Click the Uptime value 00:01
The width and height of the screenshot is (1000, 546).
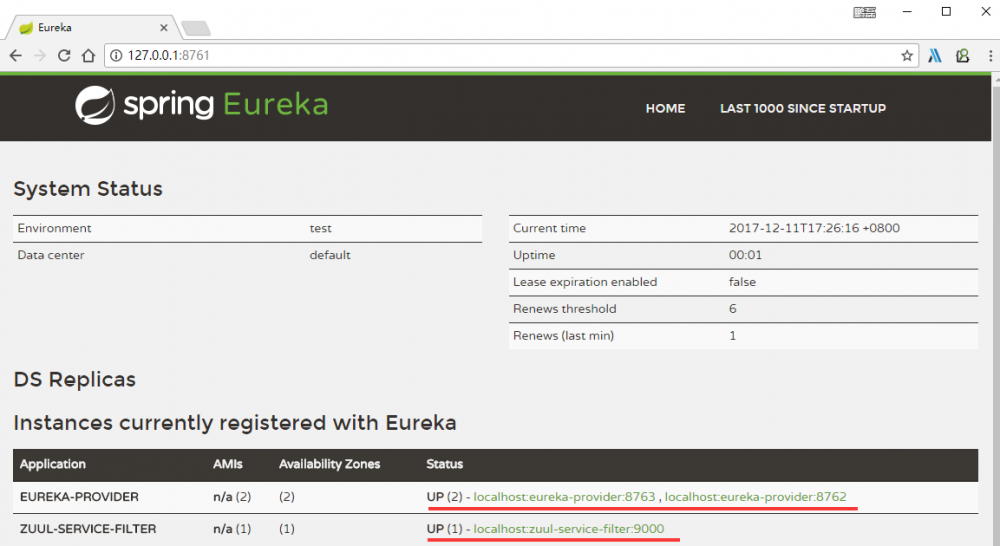click(x=746, y=255)
